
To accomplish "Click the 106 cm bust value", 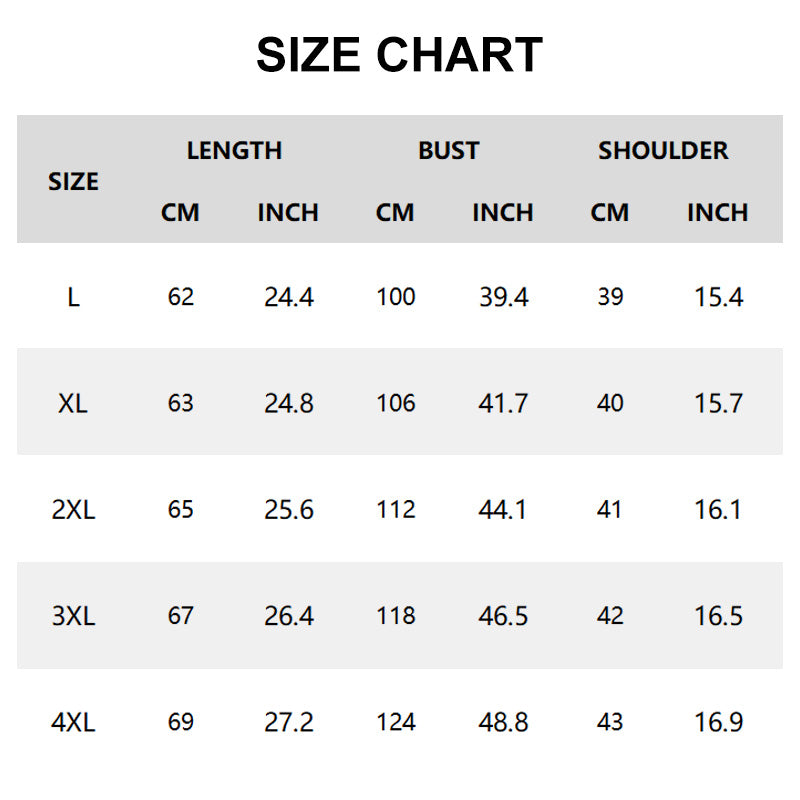I will point(395,403).
